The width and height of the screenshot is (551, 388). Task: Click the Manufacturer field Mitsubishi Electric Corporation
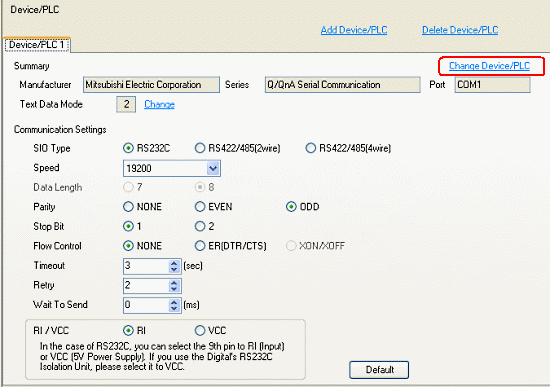151,85
